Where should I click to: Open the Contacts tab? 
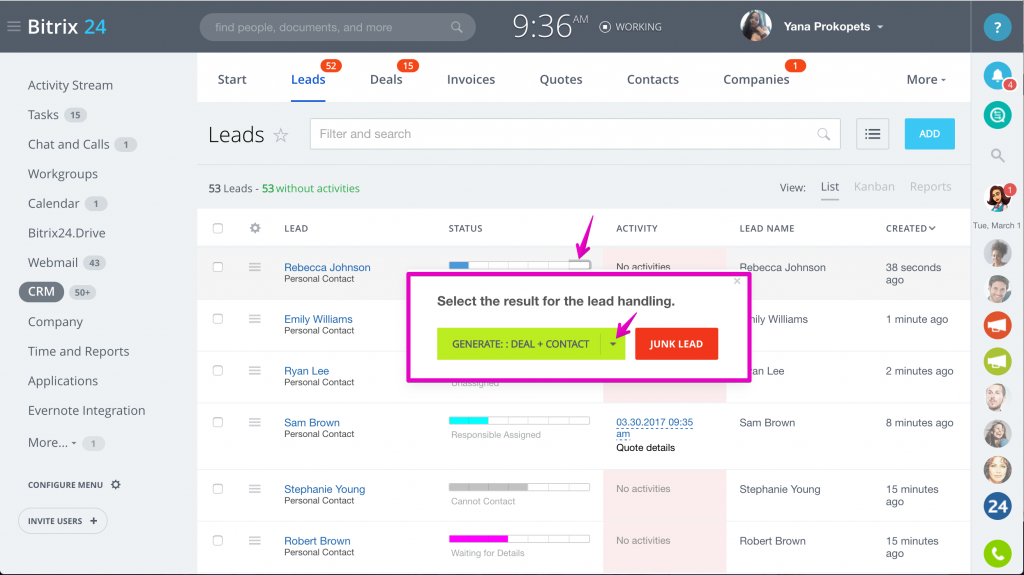(652, 79)
